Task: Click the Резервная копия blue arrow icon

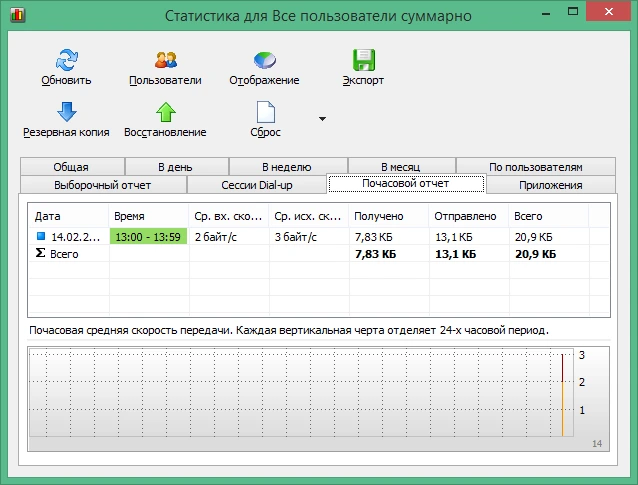Action: [66, 111]
